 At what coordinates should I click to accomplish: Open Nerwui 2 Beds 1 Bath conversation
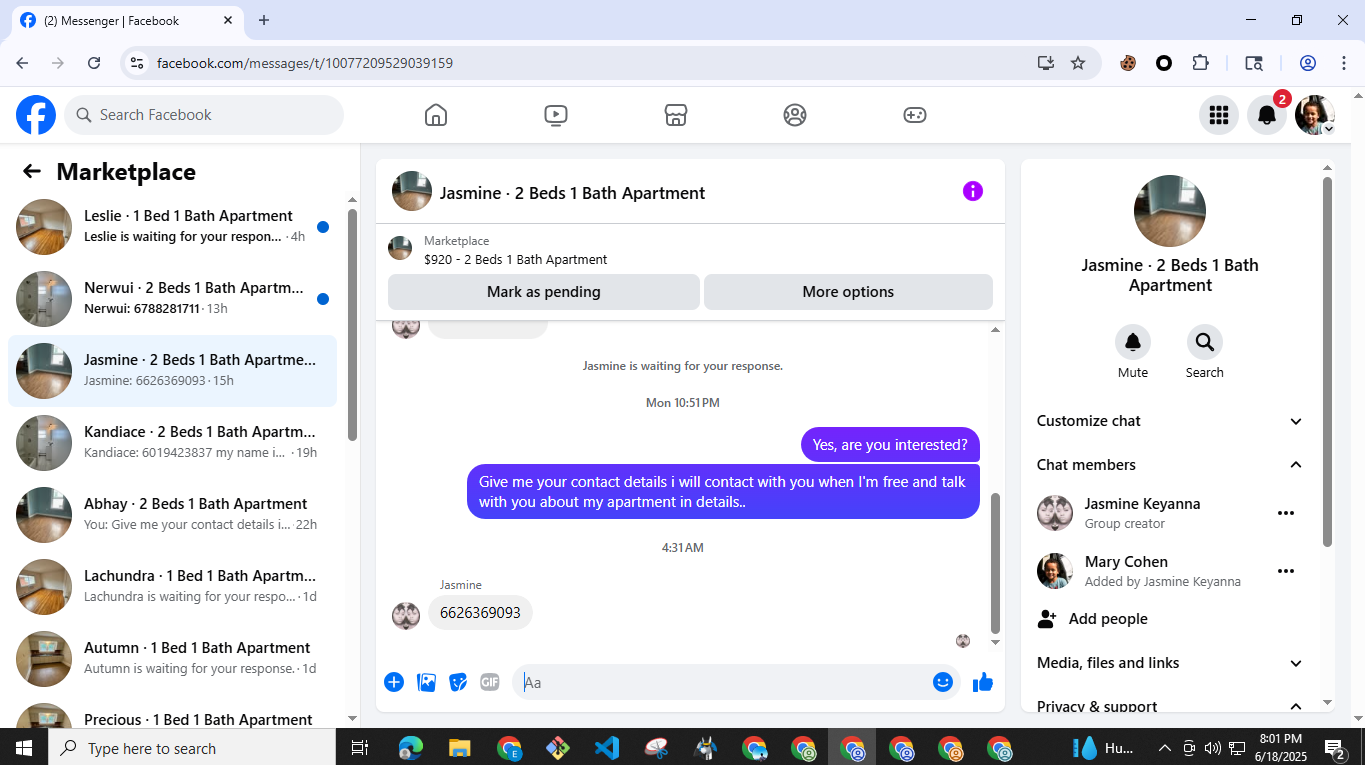pyautogui.click(x=172, y=299)
